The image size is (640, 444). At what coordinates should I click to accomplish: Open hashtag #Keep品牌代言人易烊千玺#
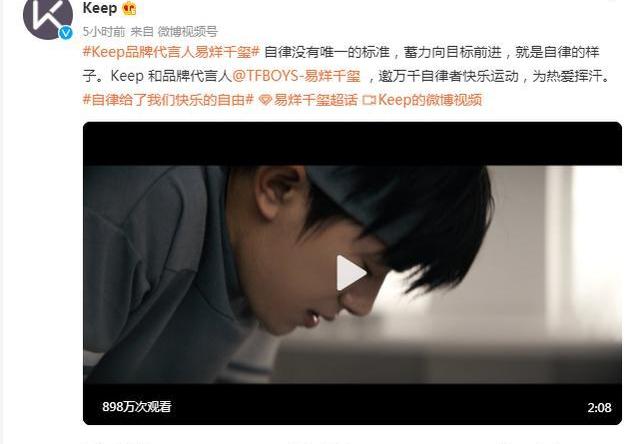(x=171, y=52)
